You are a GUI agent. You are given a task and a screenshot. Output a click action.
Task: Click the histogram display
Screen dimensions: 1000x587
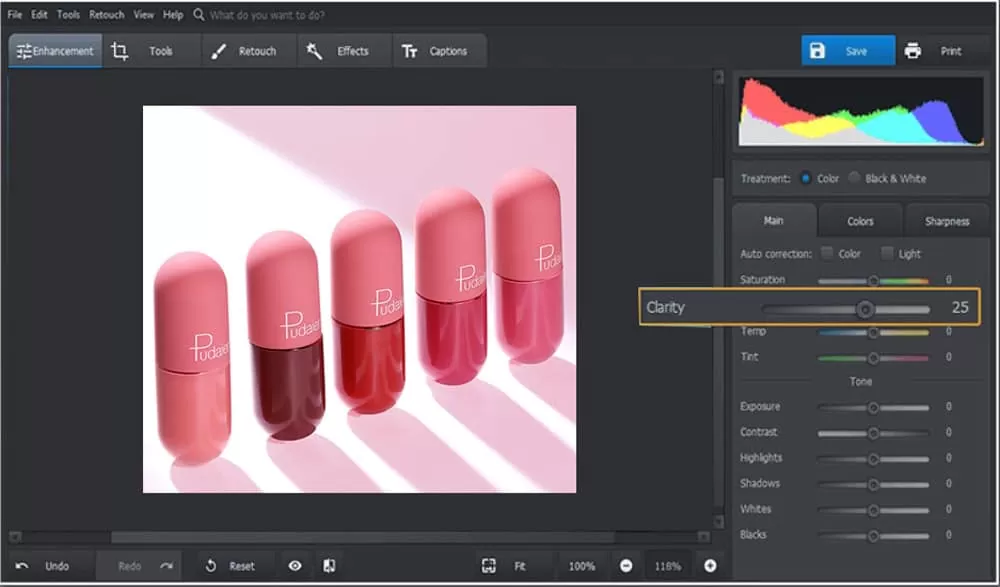(861, 112)
